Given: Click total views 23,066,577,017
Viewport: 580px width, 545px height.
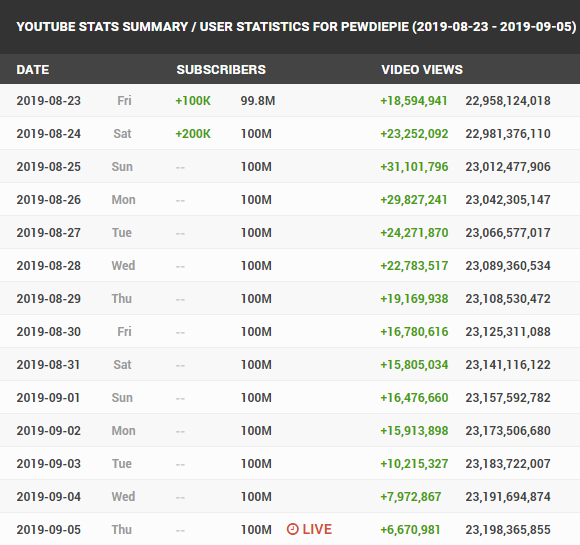Looking at the screenshot, I should (x=508, y=232).
